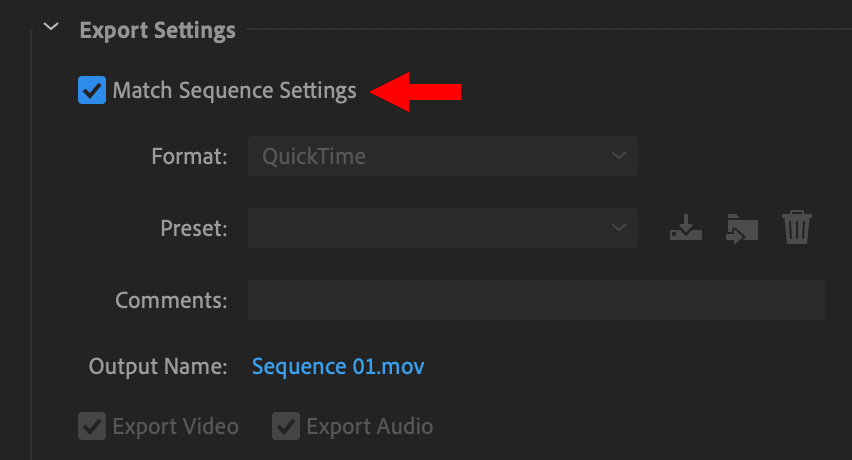Click the Import Preset folder icon

point(742,228)
